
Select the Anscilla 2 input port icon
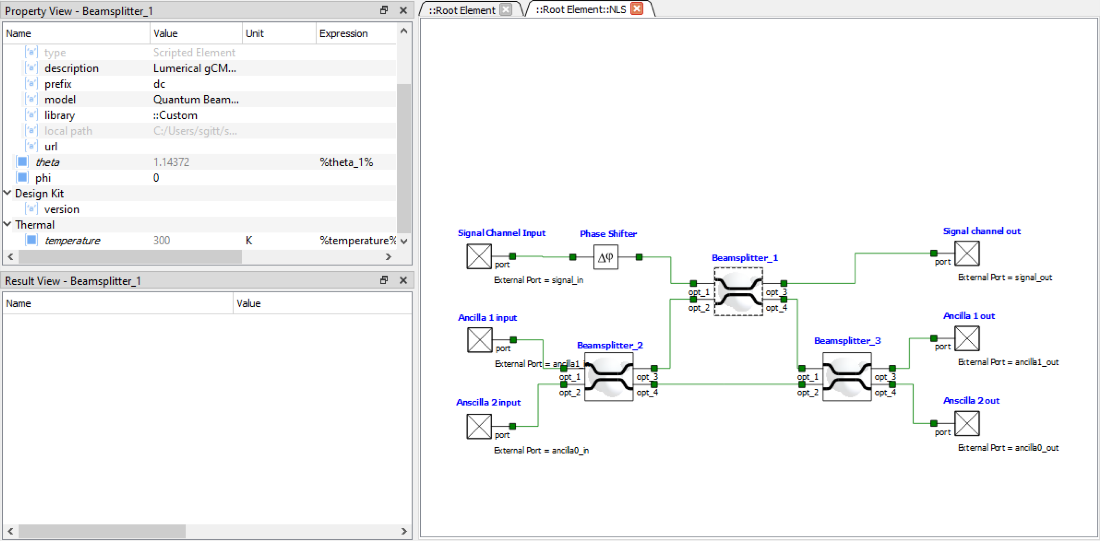click(479, 426)
